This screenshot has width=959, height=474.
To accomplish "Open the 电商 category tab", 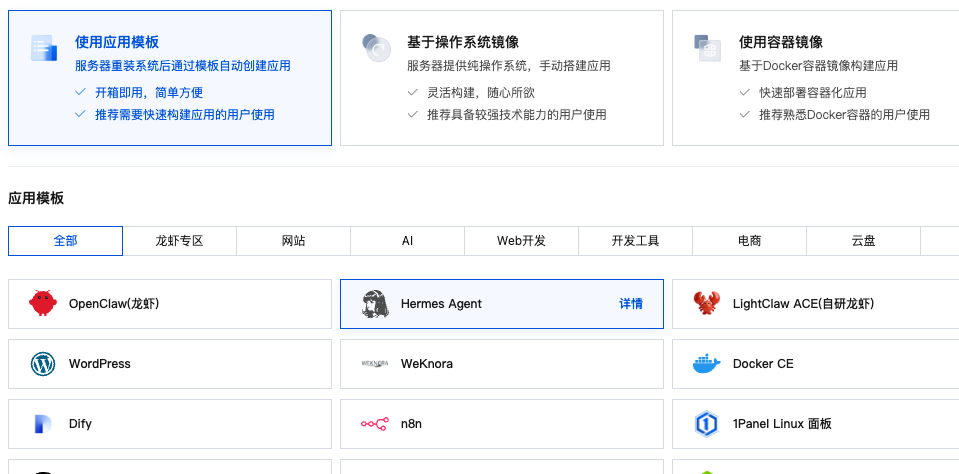I will point(749,241).
